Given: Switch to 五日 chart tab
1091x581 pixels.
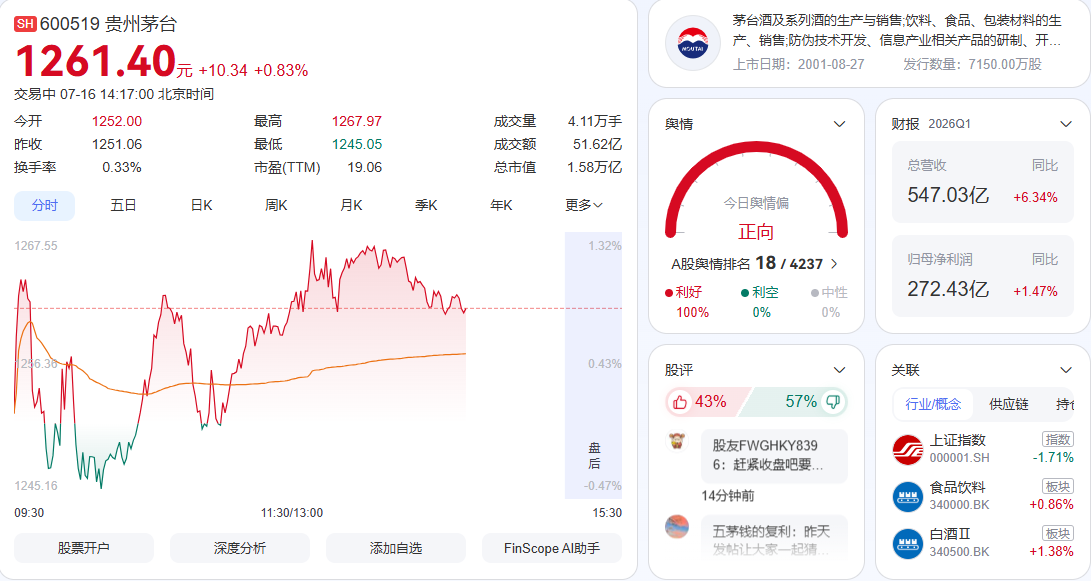Looking at the screenshot, I should pos(123,205).
